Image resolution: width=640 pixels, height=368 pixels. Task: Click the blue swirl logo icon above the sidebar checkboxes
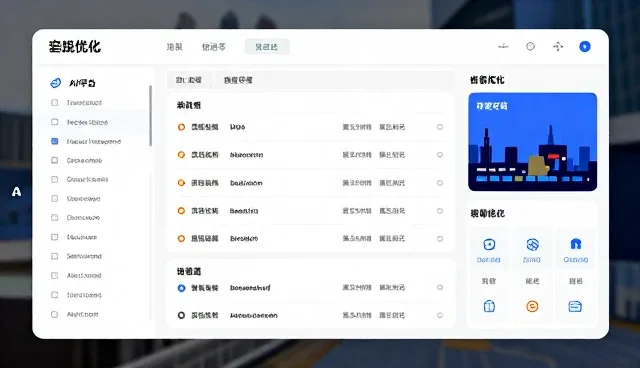tap(56, 83)
